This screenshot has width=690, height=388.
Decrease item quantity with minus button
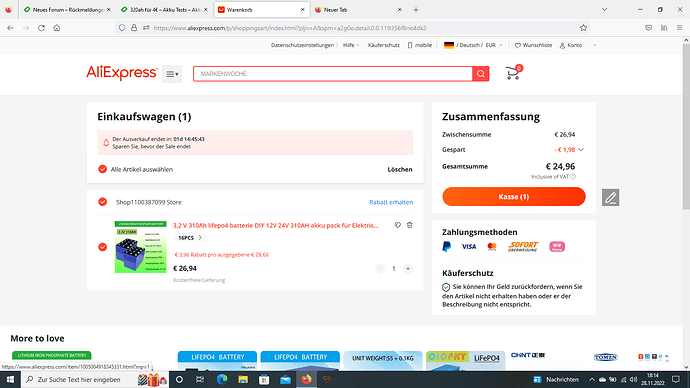380,268
